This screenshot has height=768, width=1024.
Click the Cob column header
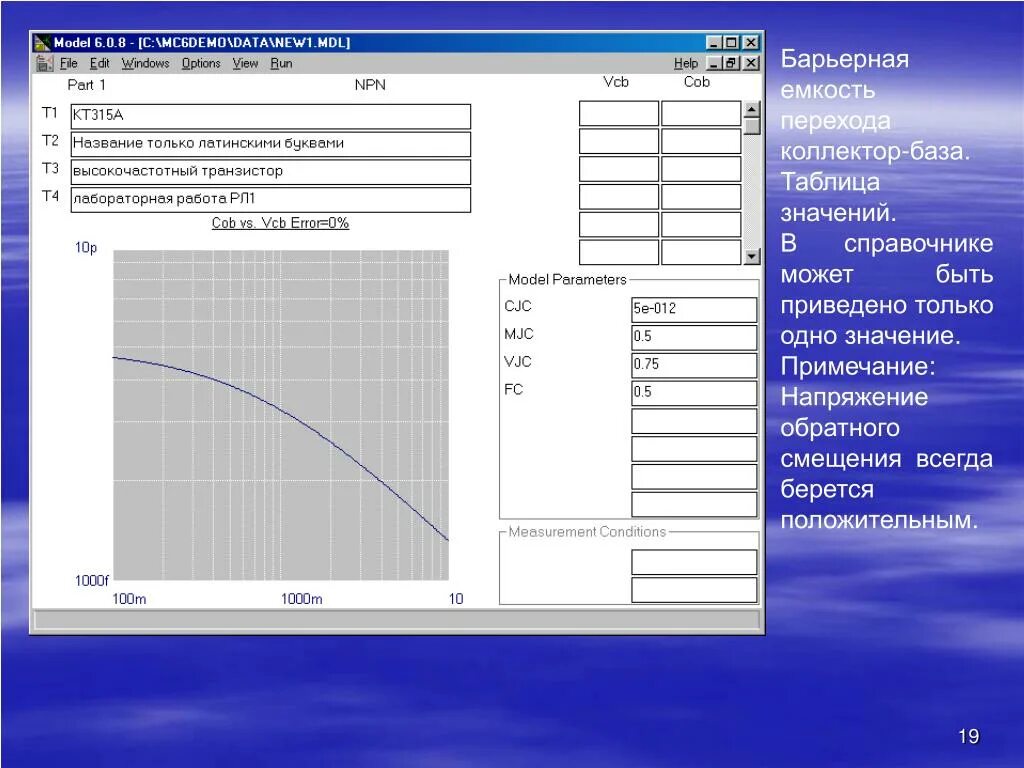click(x=697, y=82)
